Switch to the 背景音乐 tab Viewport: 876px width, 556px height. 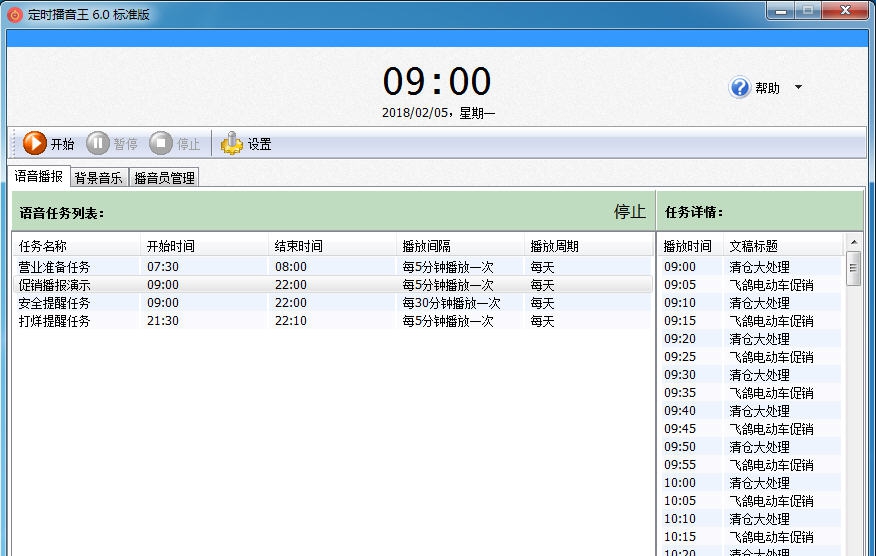point(98,178)
